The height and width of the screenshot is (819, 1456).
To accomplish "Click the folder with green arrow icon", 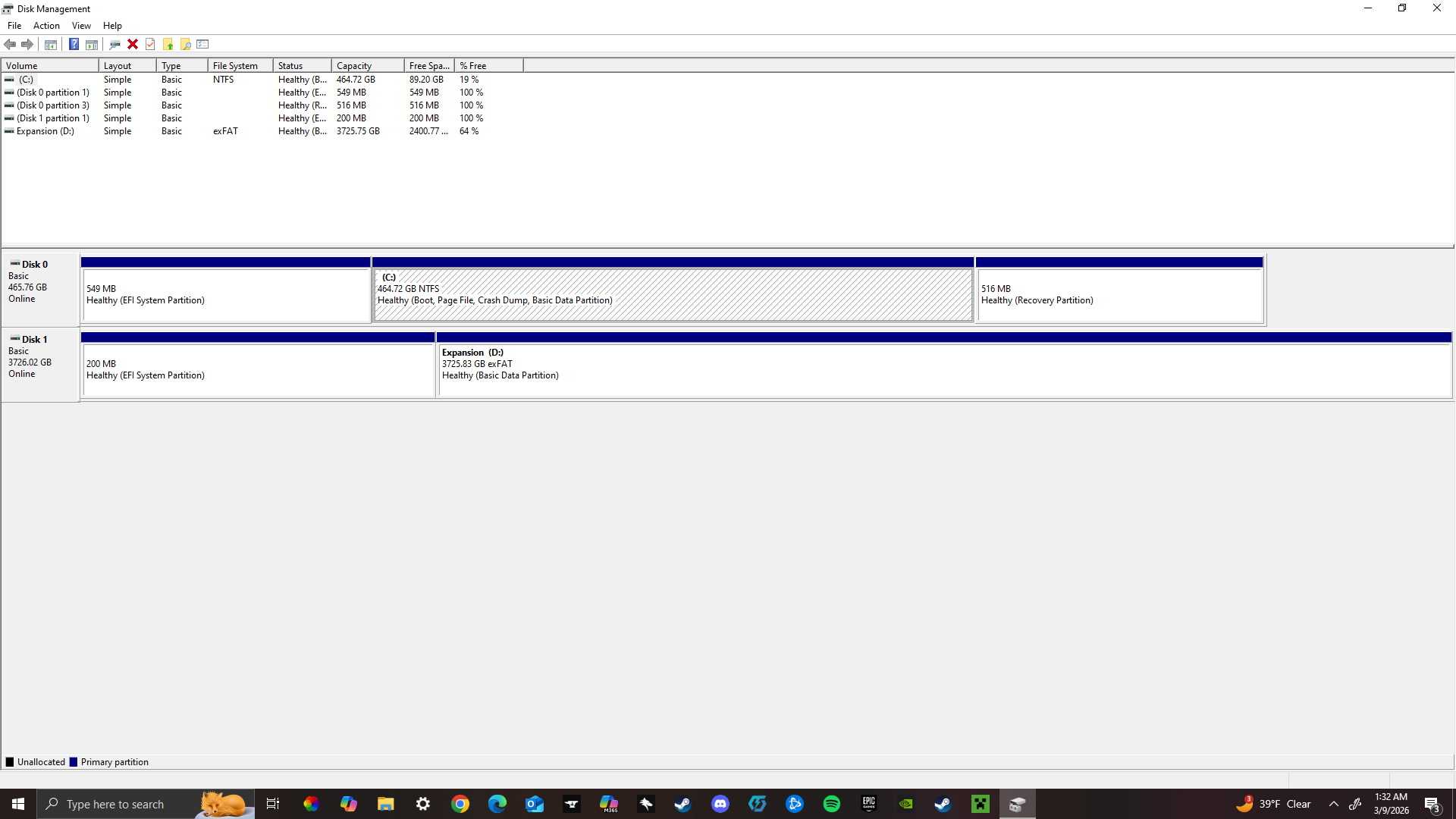I will point(168,44).
